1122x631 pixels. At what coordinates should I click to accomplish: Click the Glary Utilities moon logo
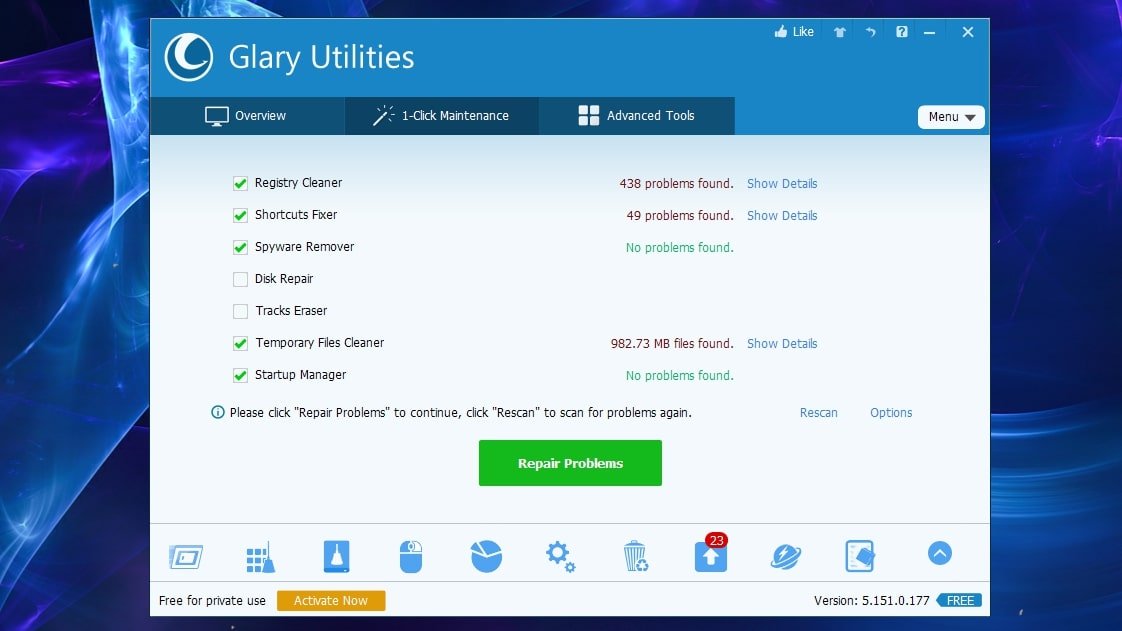pyautogui.click(x=189, y=57)
